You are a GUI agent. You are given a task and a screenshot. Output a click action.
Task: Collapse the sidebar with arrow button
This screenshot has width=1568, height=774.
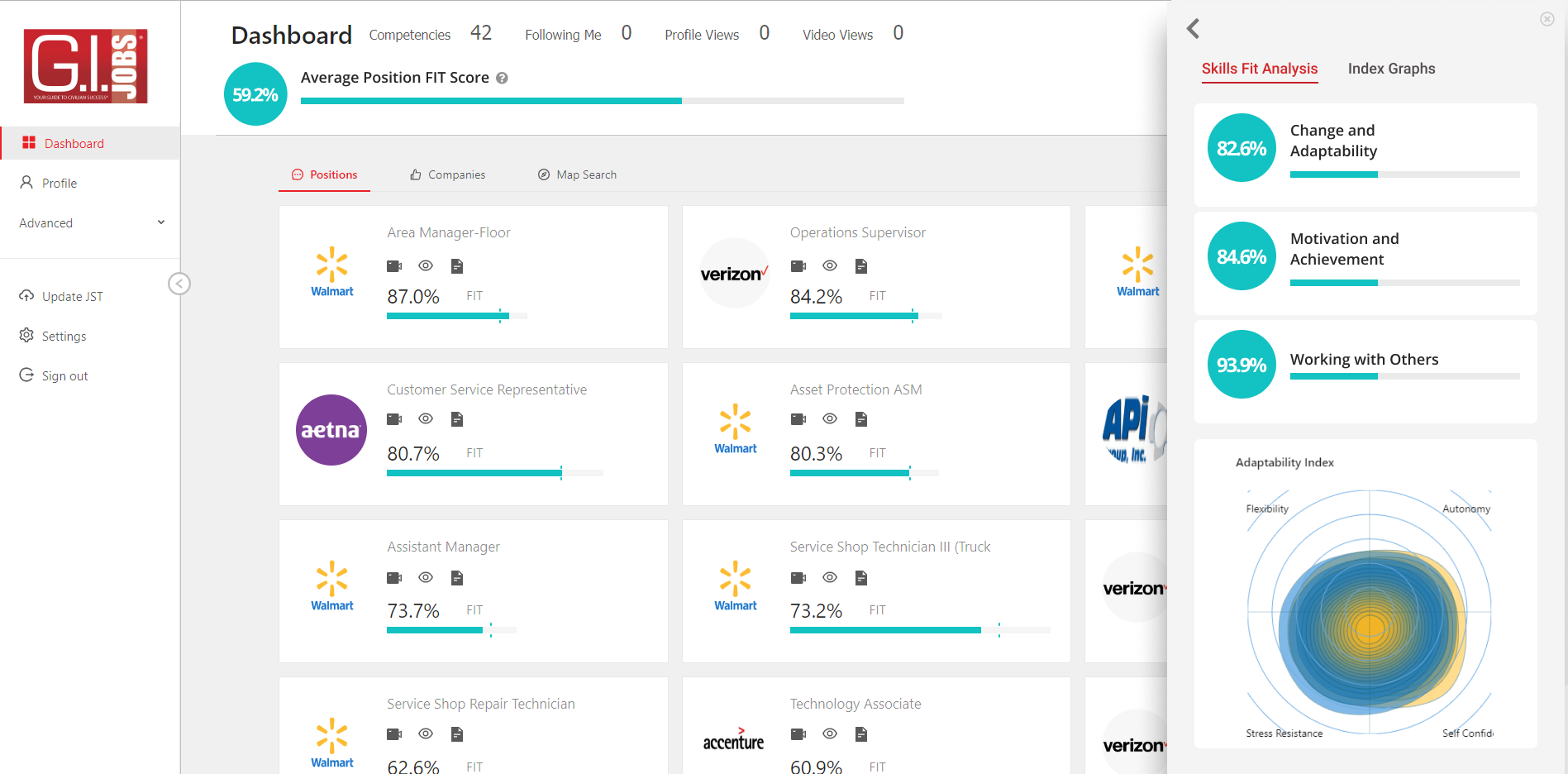(179, 284)
